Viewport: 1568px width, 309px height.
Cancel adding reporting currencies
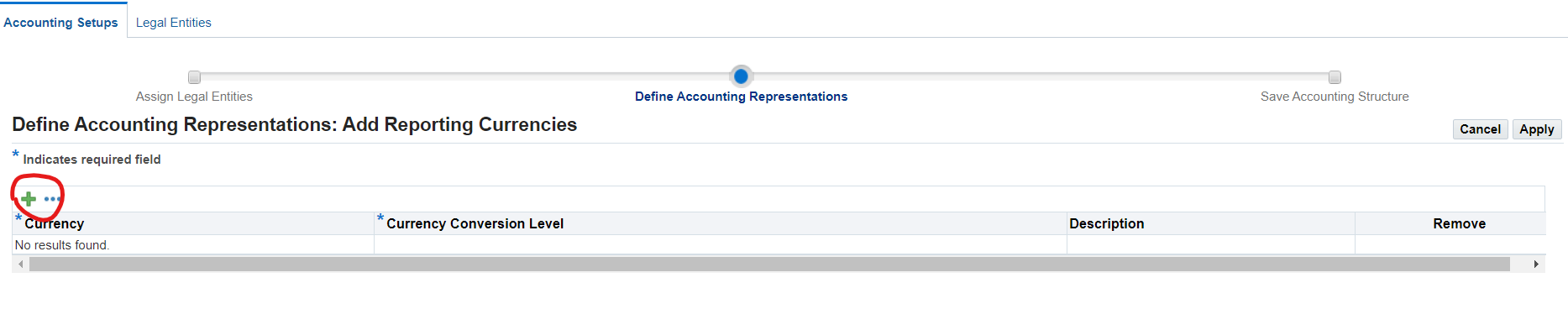tap(1480, 129)
